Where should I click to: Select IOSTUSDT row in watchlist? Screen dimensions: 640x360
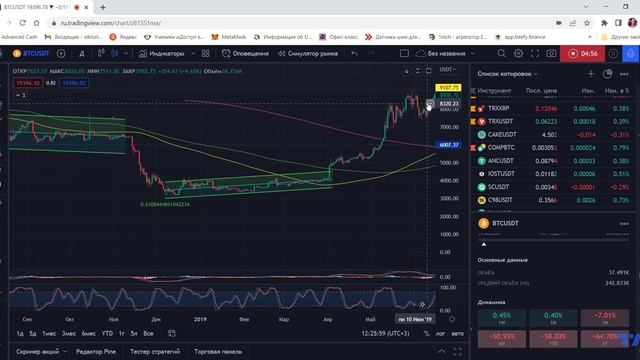click(552, 174)
